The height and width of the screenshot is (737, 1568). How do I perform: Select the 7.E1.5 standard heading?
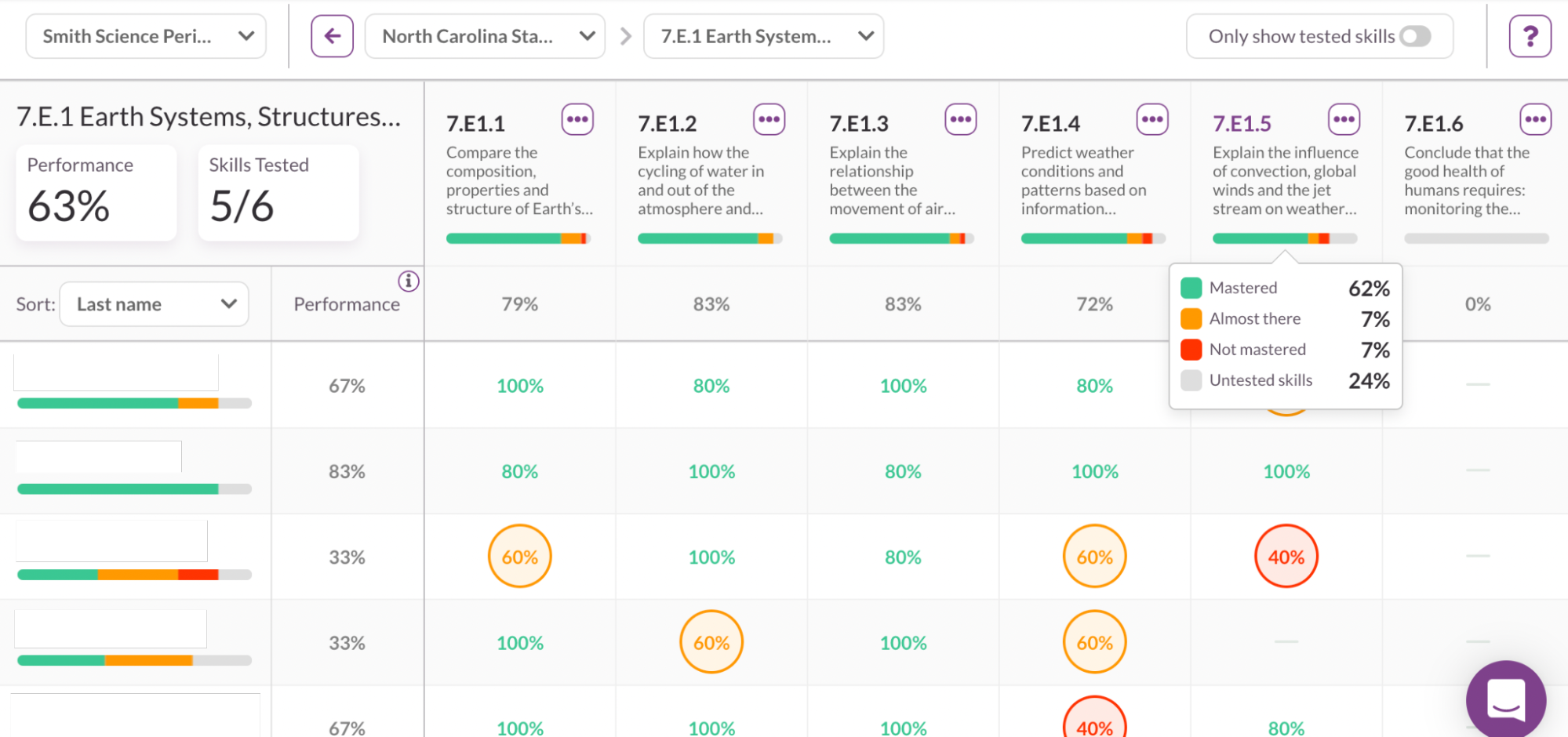click(x=1242, y=124)
